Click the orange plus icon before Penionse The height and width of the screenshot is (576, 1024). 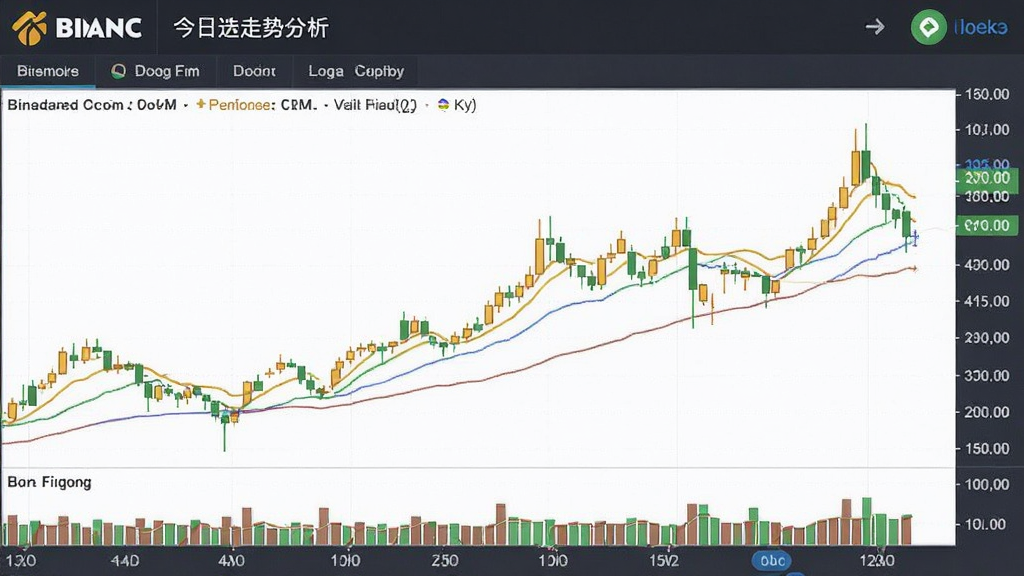click(200, 104)
